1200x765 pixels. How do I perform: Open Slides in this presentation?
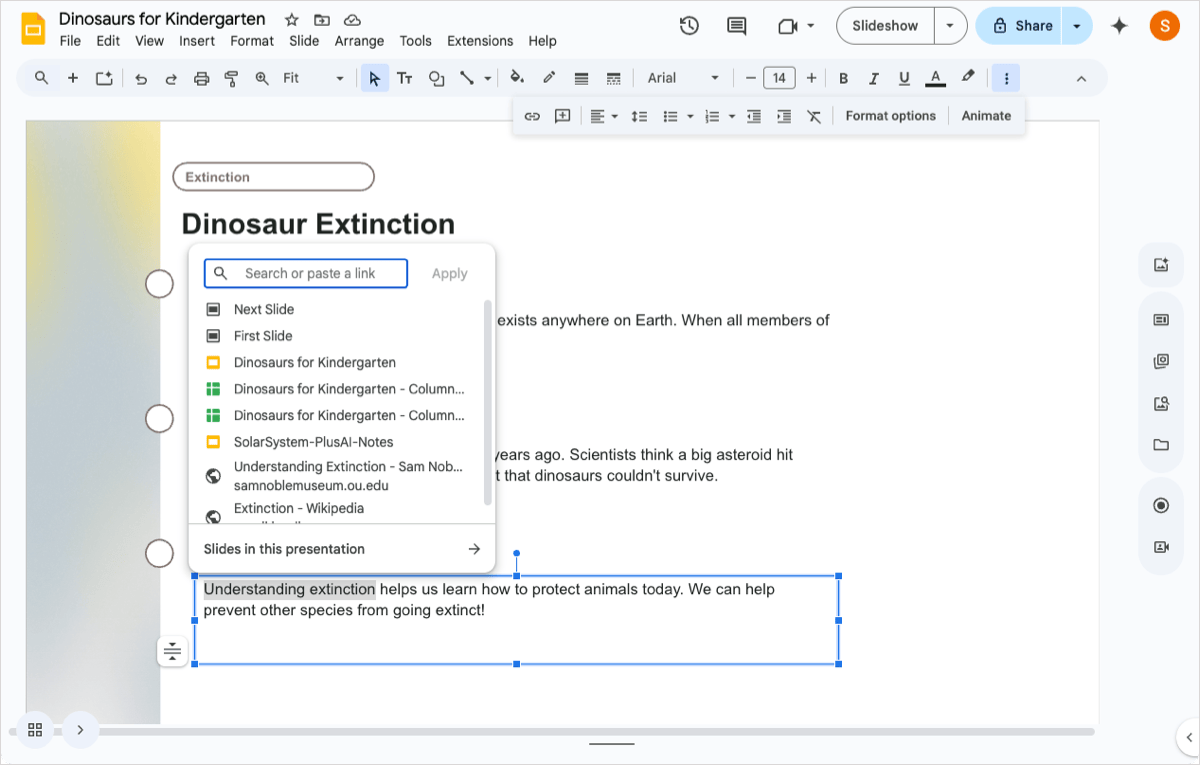[342, 549]
